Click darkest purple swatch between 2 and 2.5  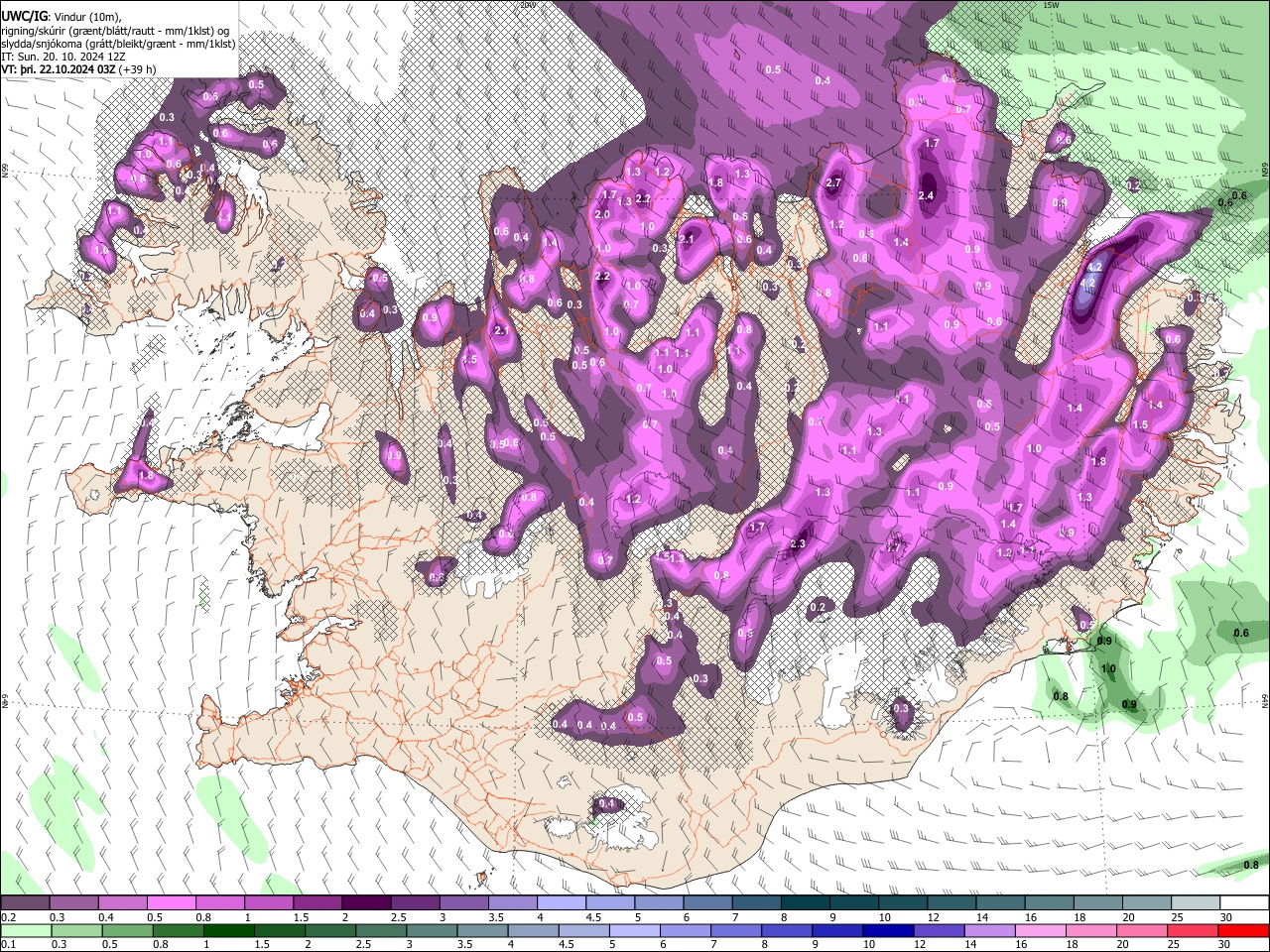365,903
